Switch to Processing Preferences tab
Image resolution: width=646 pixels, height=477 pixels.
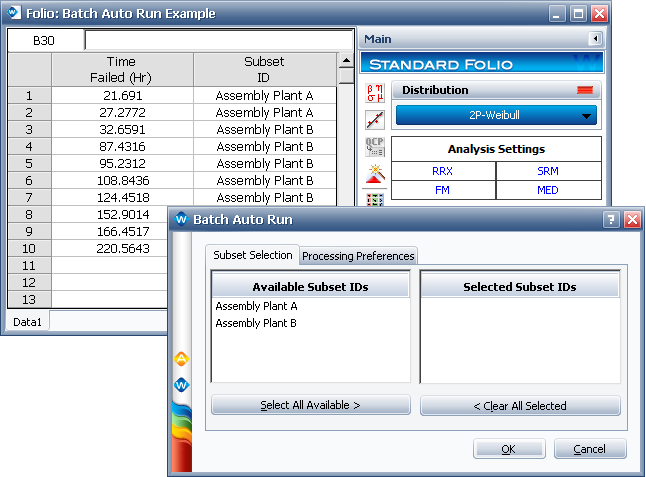[358, 256]
